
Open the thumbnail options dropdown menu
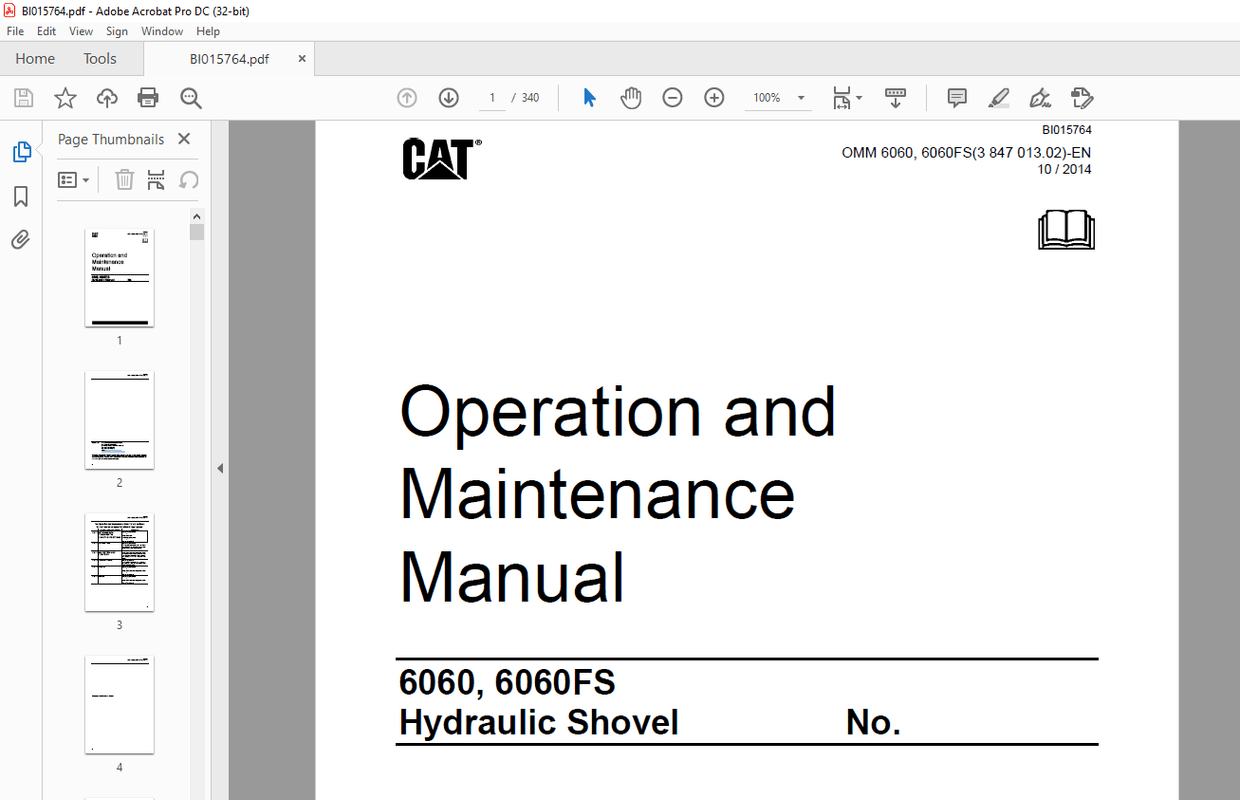73,179
